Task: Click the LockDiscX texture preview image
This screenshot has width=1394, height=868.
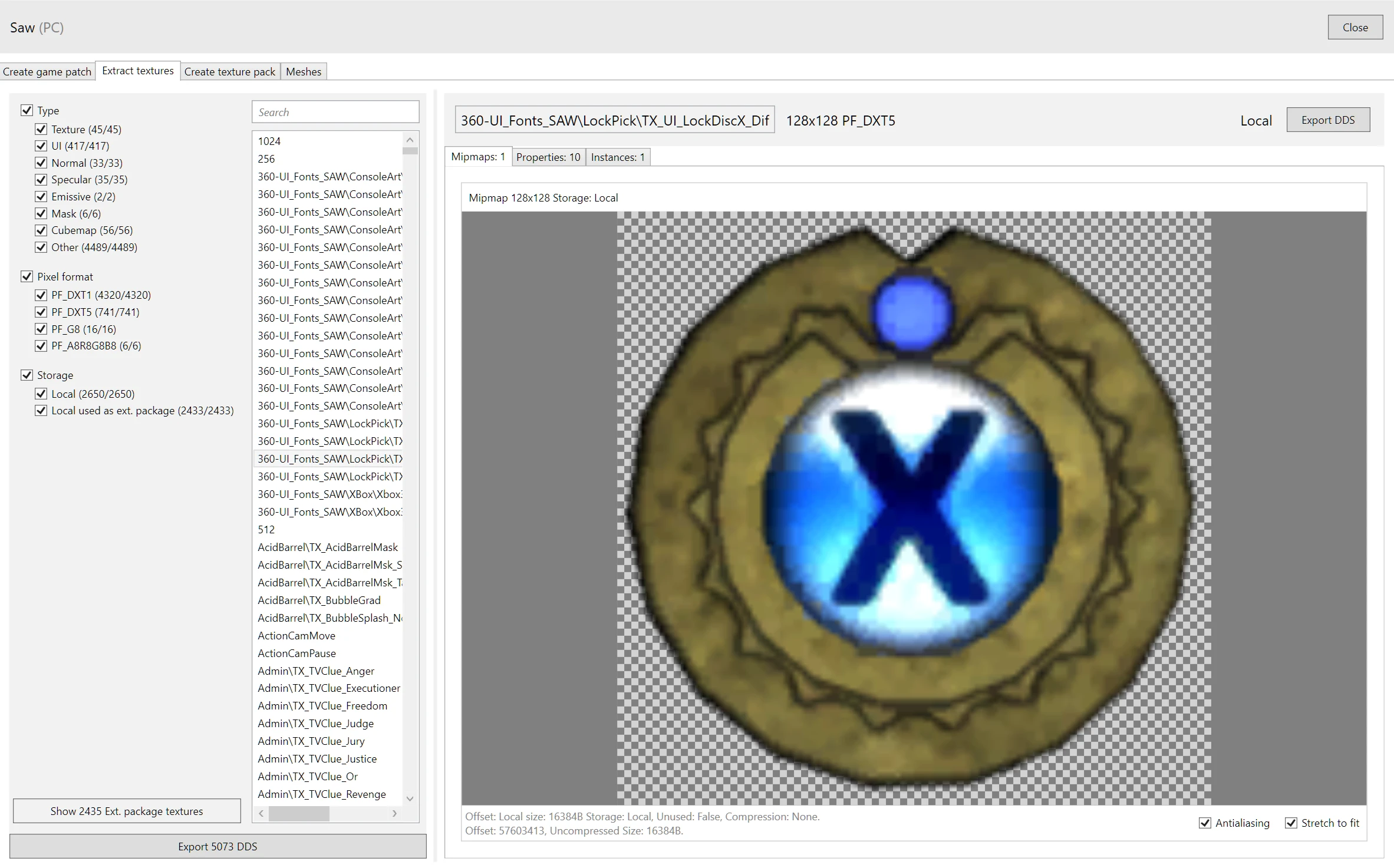Action: coord(914,508)
